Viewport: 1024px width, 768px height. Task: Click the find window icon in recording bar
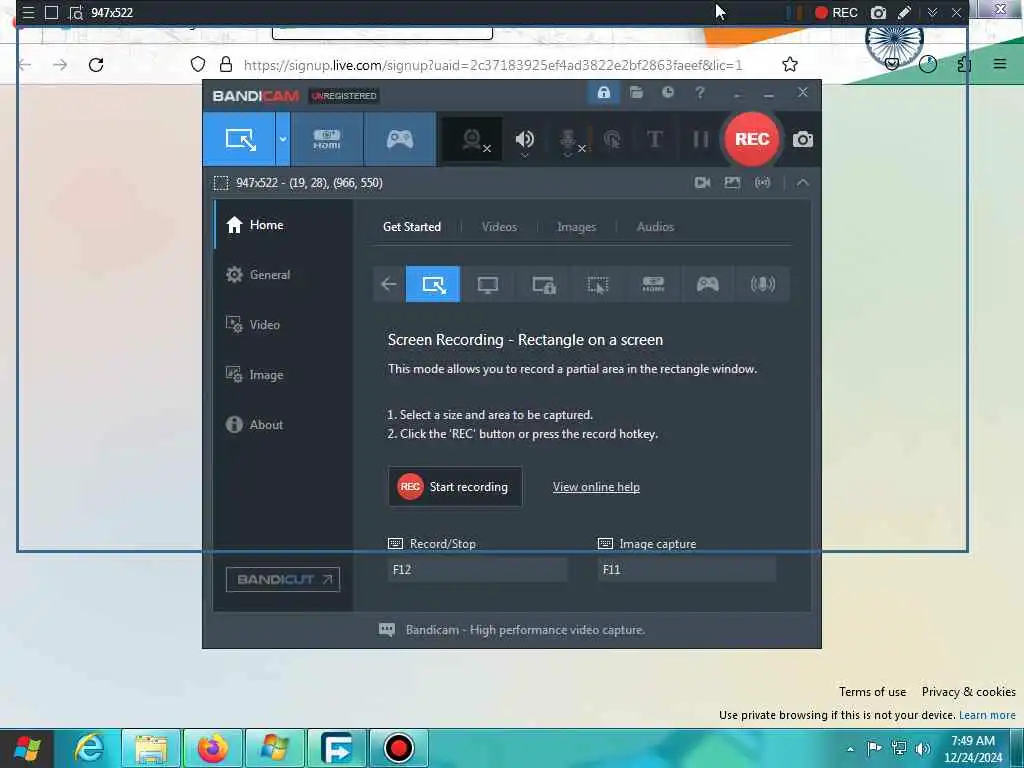click(x=76, y=12)
